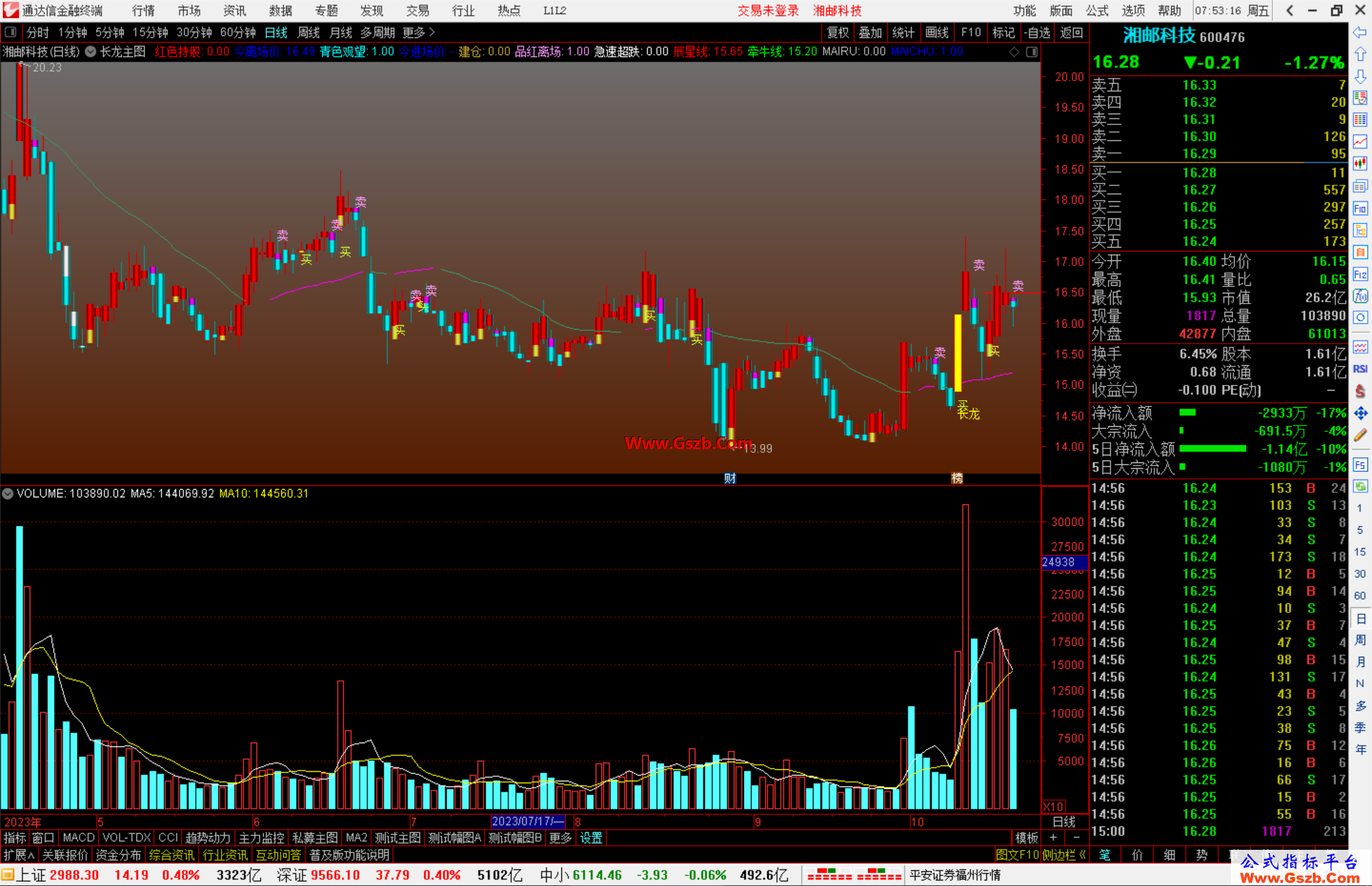The height and width of the screenshot is (886, 1372).
Task: Click the F10 sidebar icon
Action: [x=1360, y=208]
